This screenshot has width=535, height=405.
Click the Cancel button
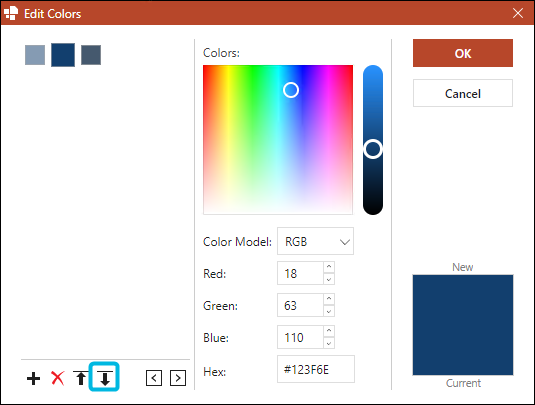463,93
